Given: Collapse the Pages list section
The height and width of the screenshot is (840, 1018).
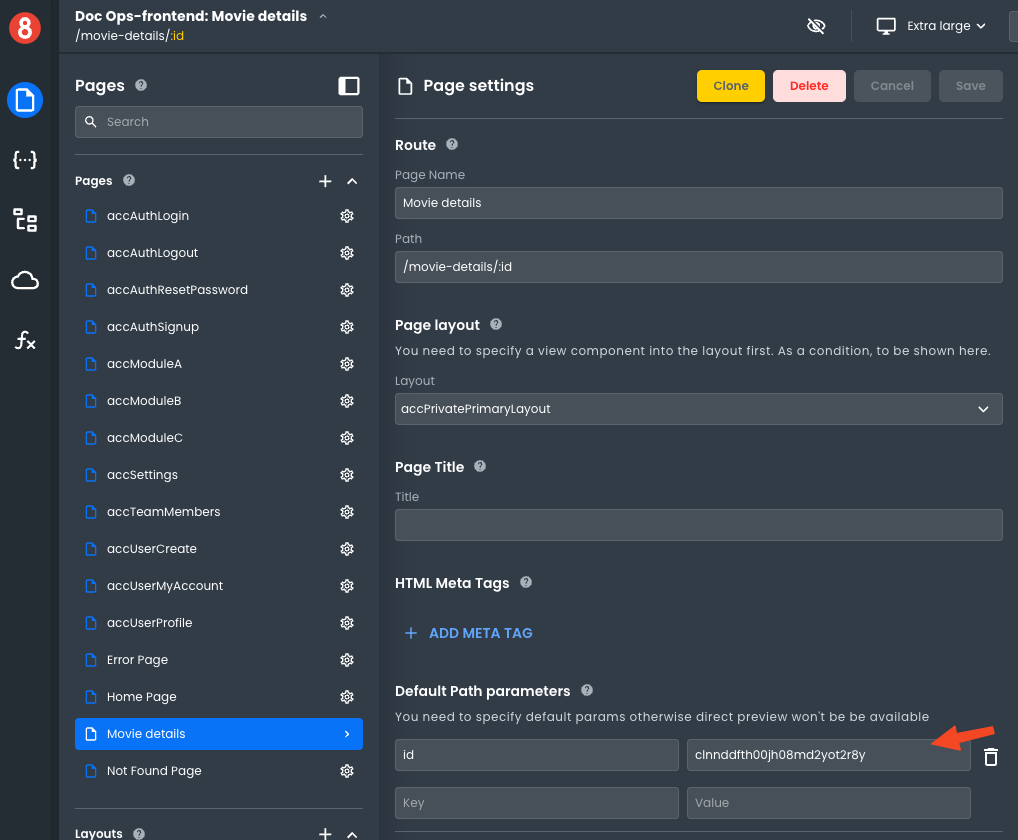Looking at the screenshot, I should [x=352, y=181].
